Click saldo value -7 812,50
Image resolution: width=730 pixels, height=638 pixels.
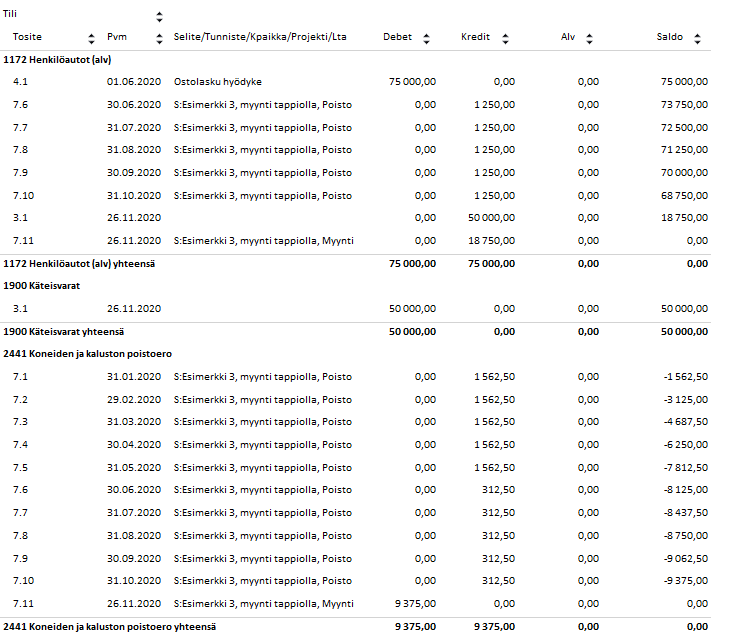click(x=686, y=468)
